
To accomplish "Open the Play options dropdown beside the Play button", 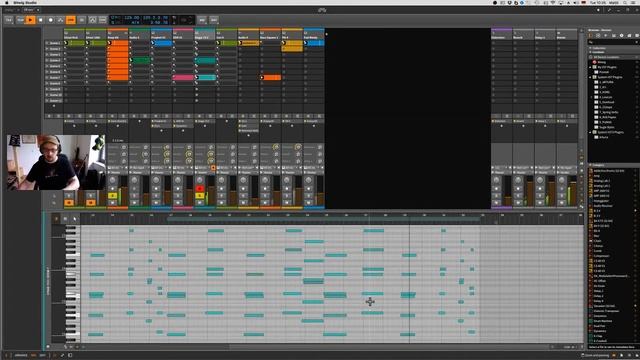I will [20, 20].
